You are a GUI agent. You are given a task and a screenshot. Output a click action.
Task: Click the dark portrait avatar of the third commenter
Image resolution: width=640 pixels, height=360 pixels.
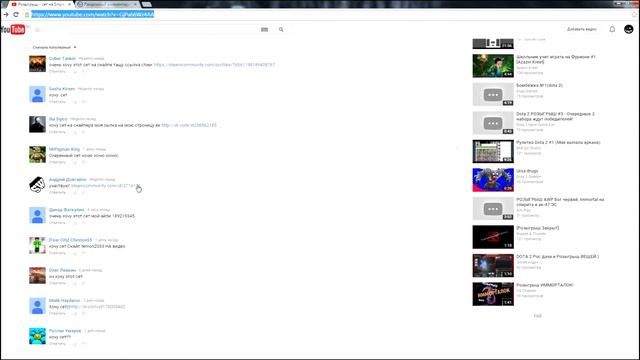[37, 124]
